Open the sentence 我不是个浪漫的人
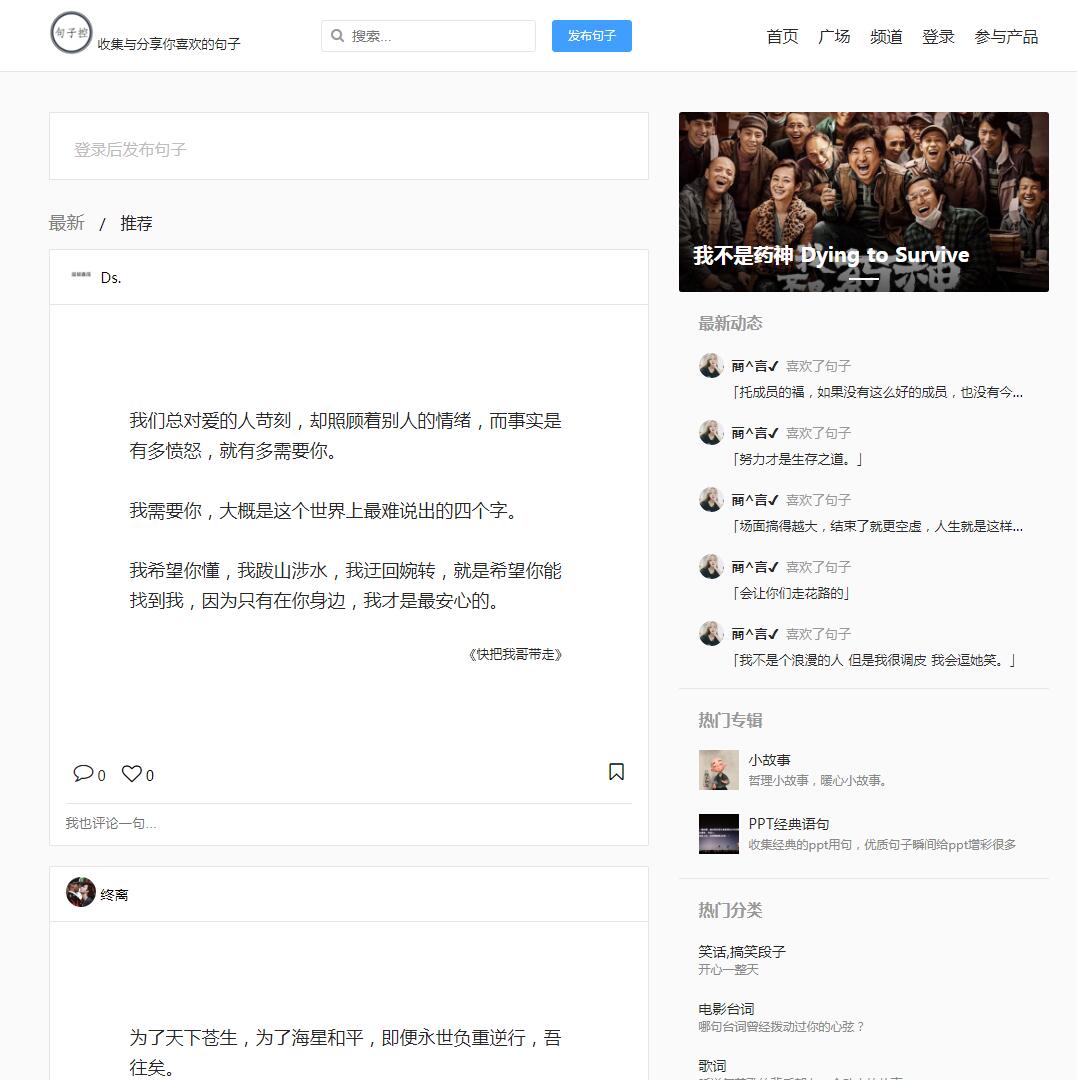The image size is (1077, 1080). [874, 660]
